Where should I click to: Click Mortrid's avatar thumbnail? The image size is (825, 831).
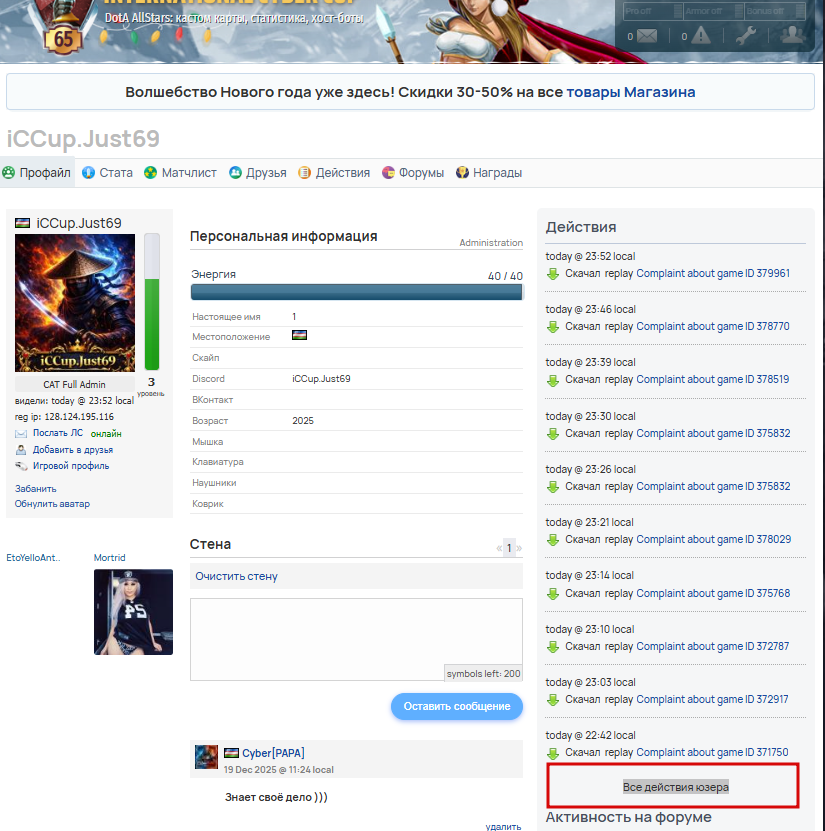pos(134,612)
